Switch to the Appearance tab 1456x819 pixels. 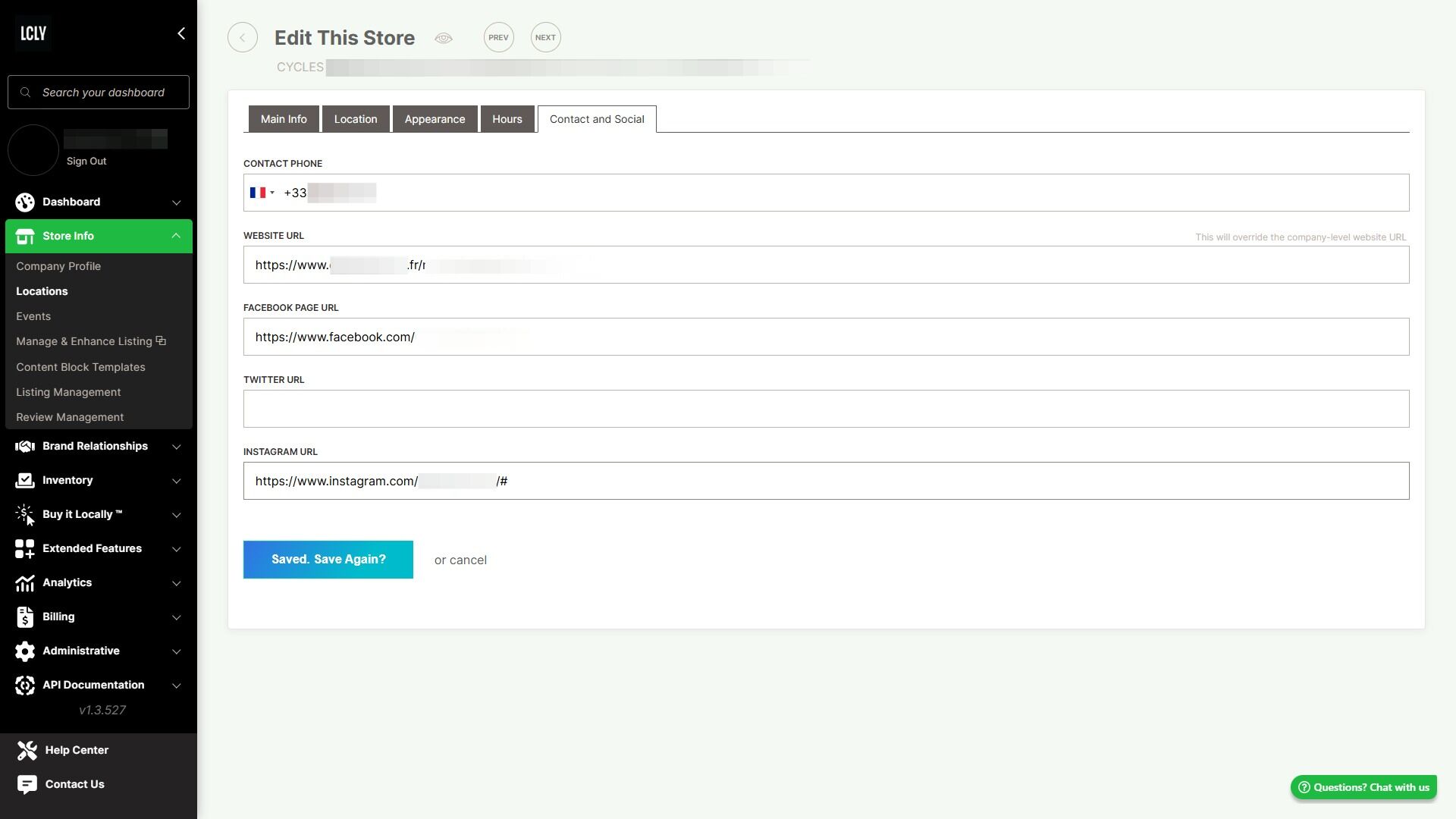(435, 119)
